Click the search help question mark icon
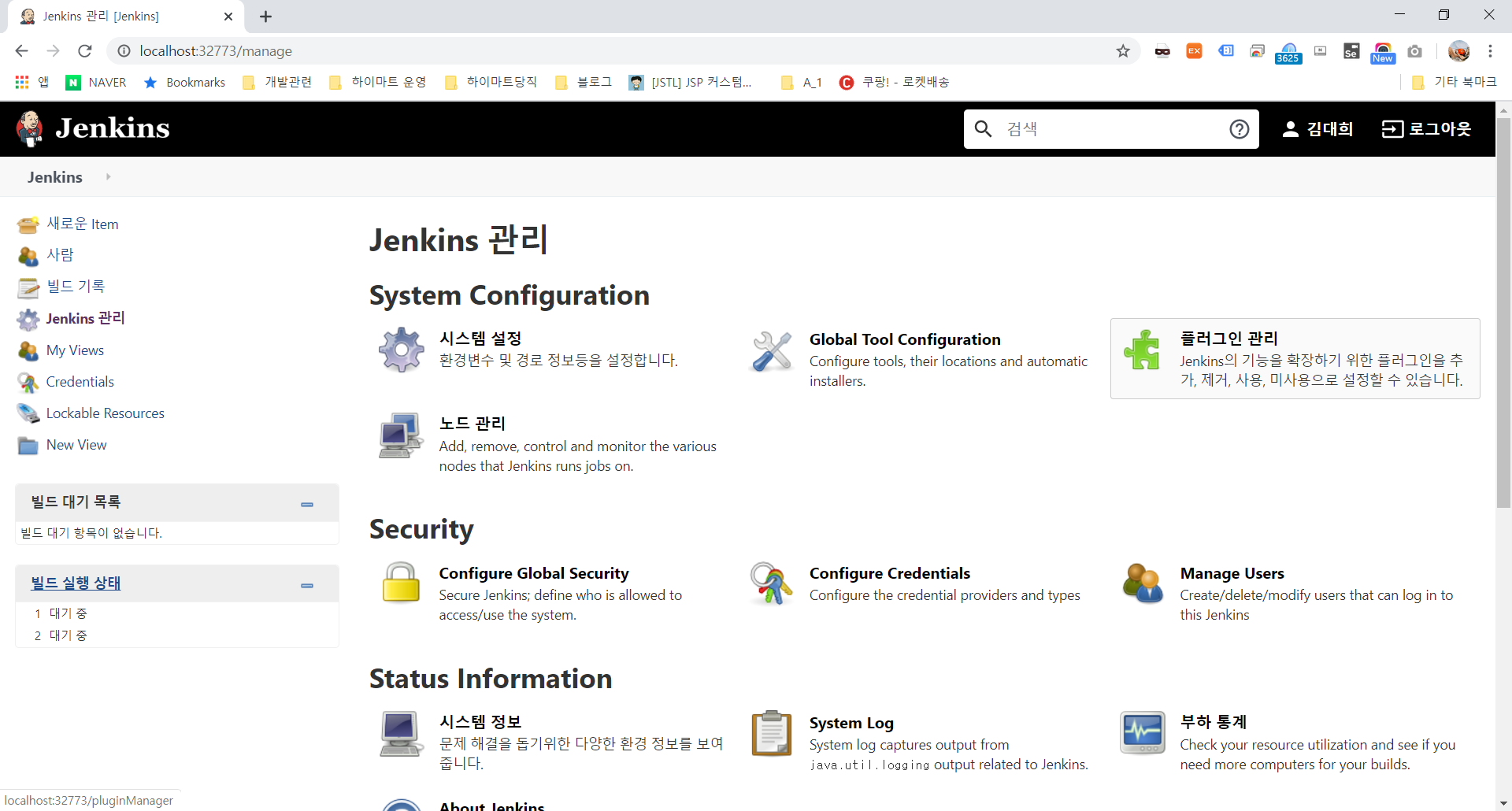 pyautogui.click(x=1239, y=129)
